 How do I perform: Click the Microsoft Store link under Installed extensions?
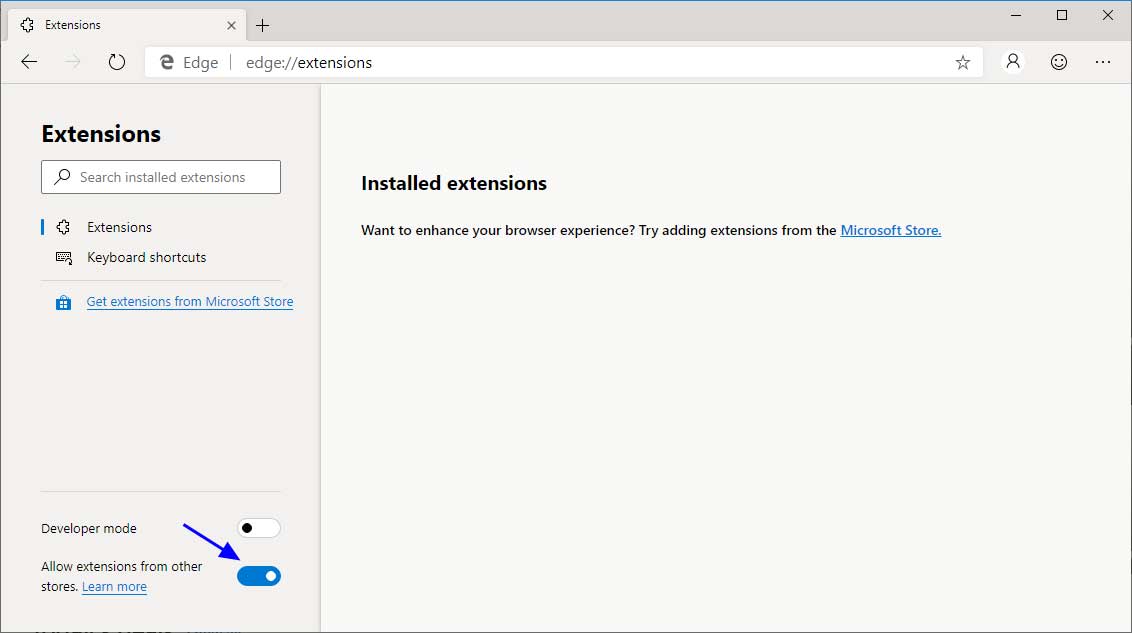click(x=890, y=230)
